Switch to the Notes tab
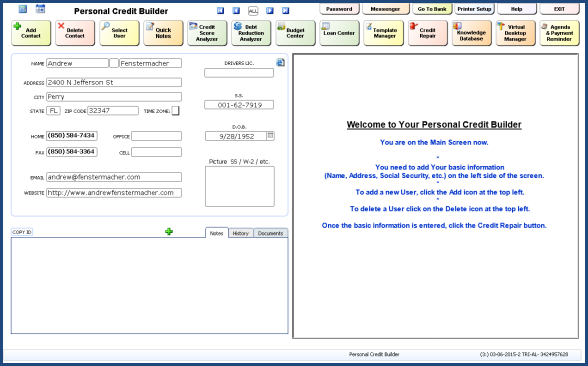The width and height of the screenshot is (588, 366). [x=216, y=233]
